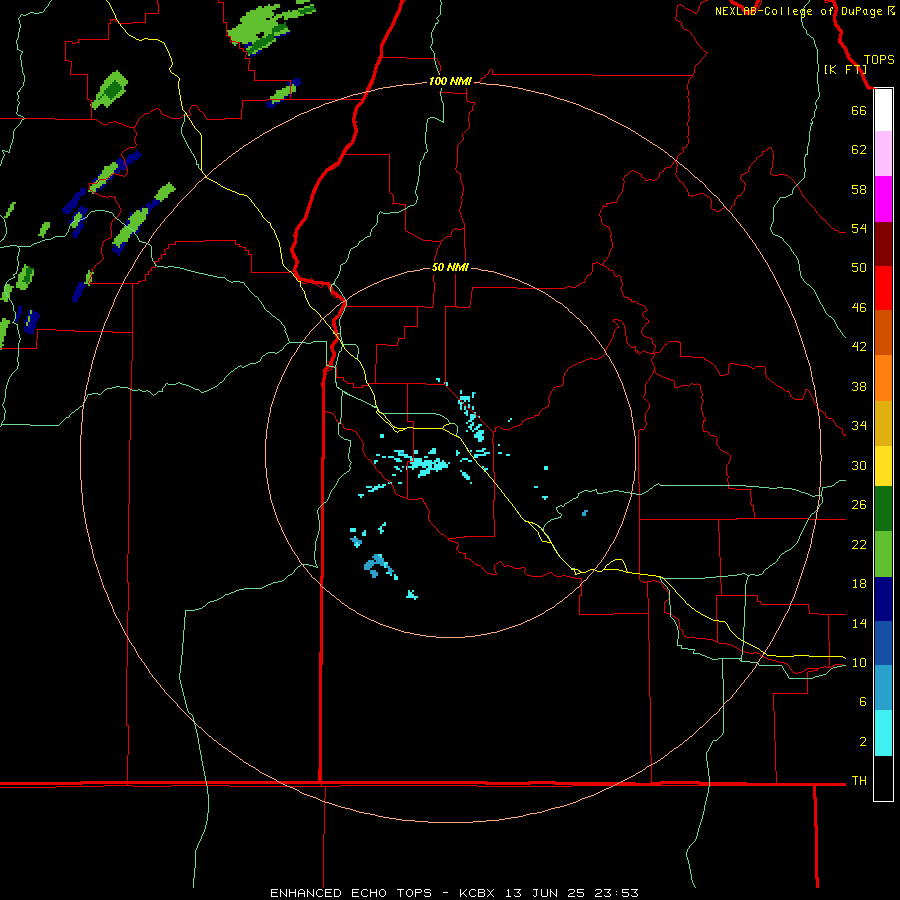
Task: Click the yellow legend swatch
Action: pos(883,466)
